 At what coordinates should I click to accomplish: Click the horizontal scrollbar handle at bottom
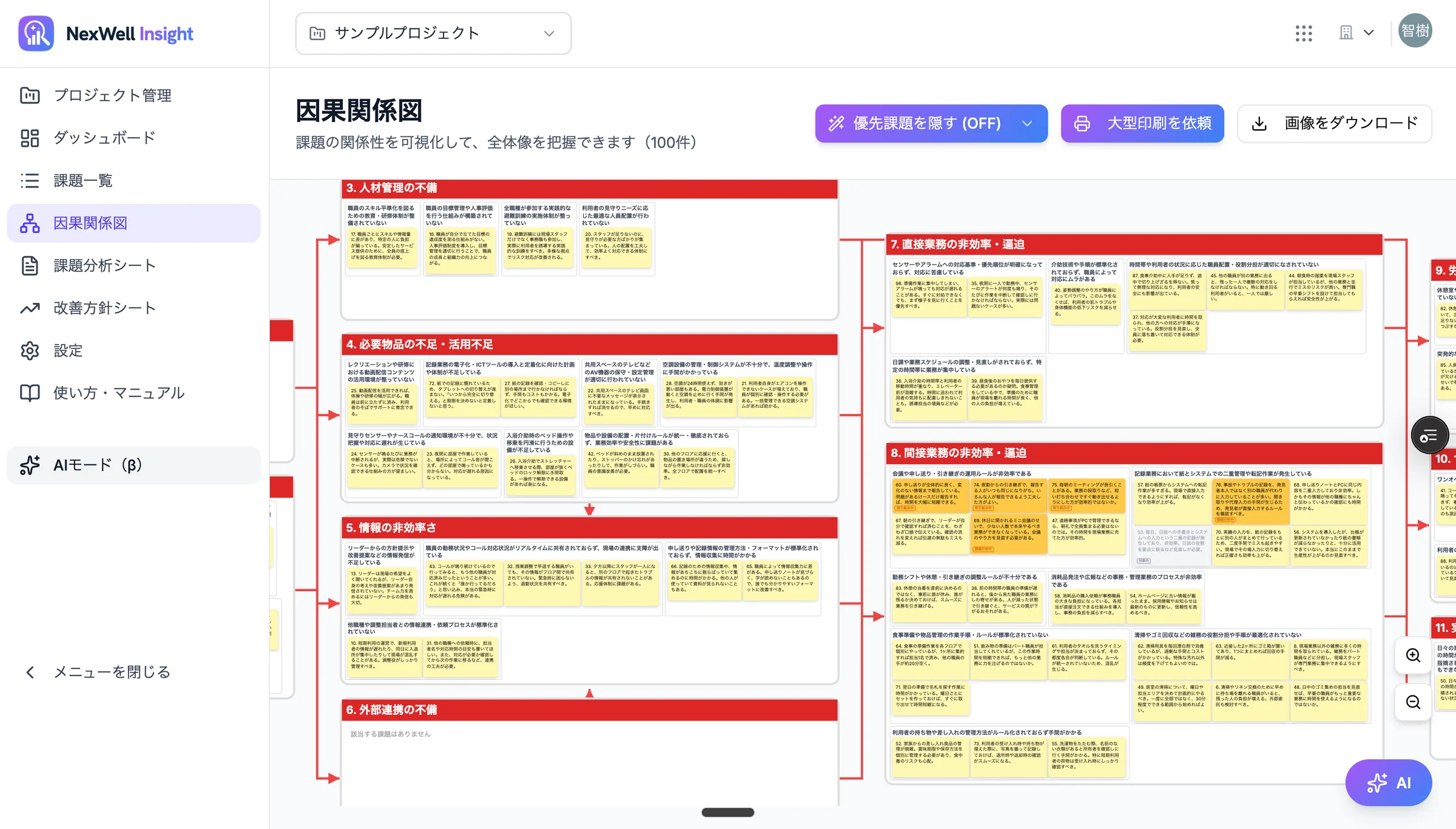coord(728,812)
